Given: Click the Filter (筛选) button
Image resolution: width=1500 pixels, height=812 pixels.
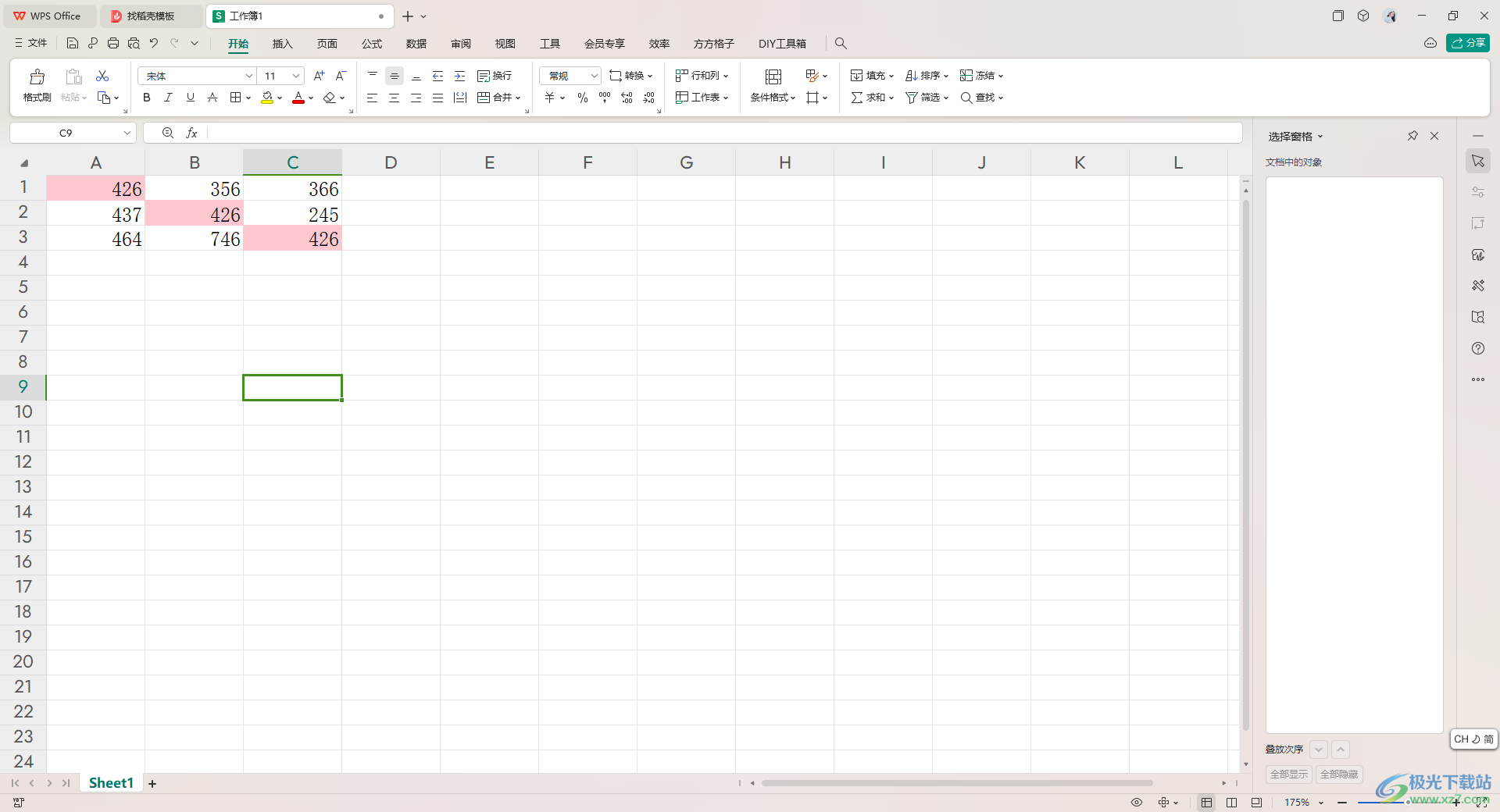Looking at the screenshot, I should (x=927, y=98).
